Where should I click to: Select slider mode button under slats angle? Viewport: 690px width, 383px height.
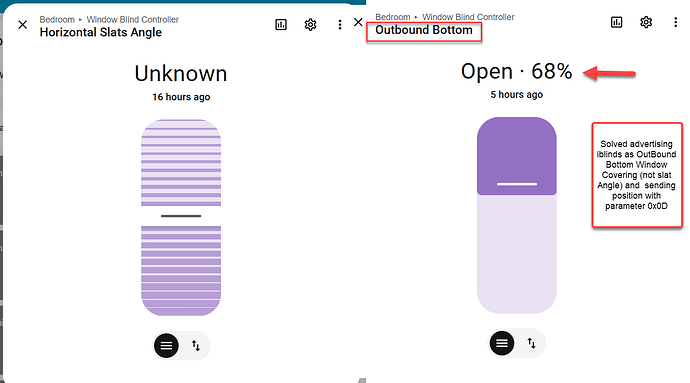(x=166, y=346)
